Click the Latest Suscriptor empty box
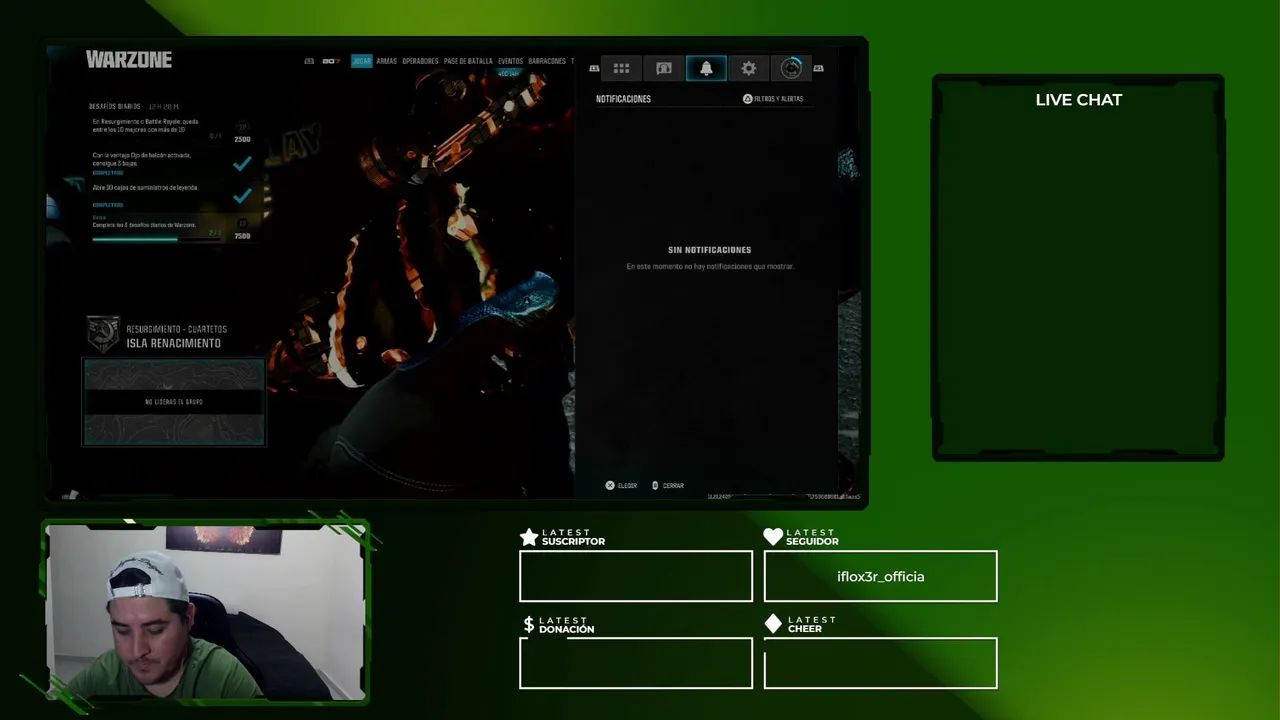The image size is (1280, 720). pyautogui.click(x=636, y=576)
